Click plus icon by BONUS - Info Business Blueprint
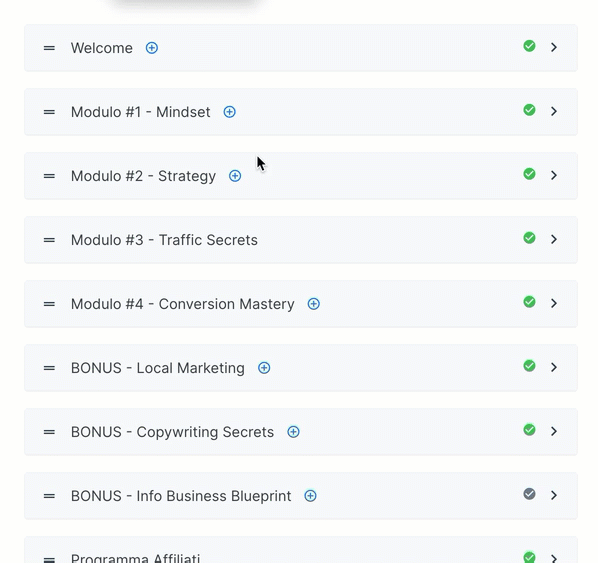Image resolution: width=598 pixels, height=563 pixels. pyautogui.click(x=310, y=496)
